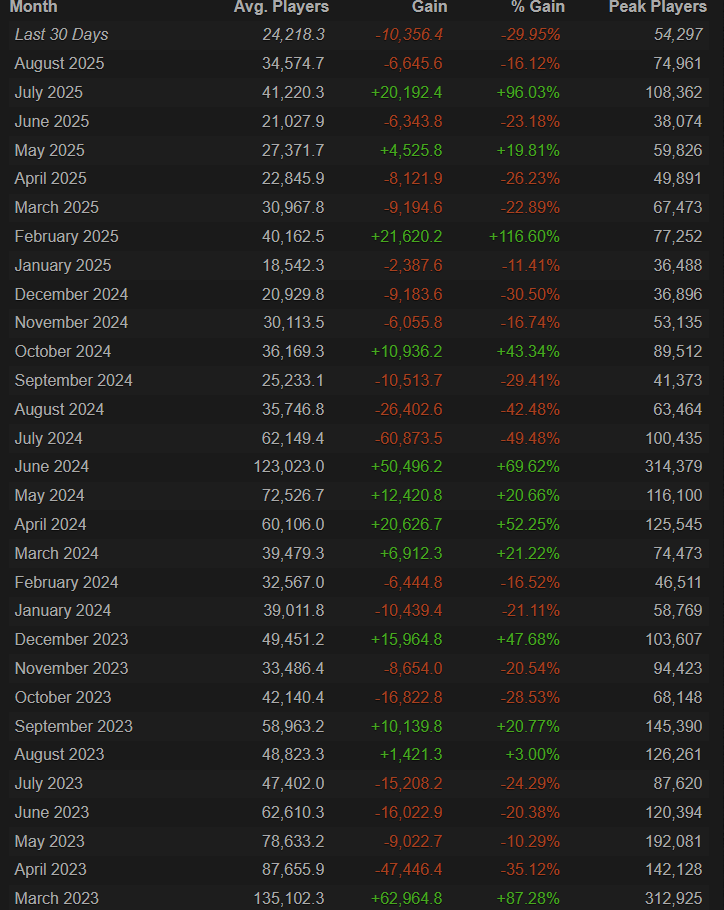Select the February 2025 row label
The height and width of the screenshot is (910, 724).
[x=66, y=236]
